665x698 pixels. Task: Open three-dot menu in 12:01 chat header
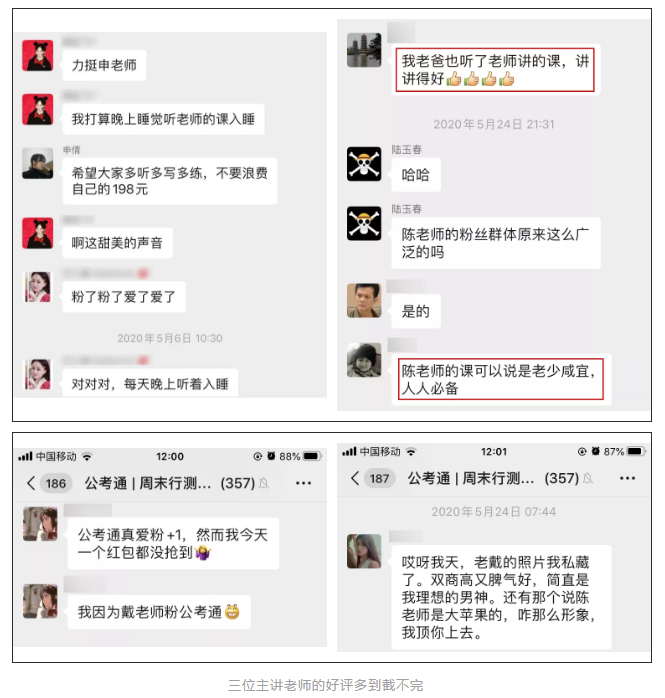click(628, 478)
